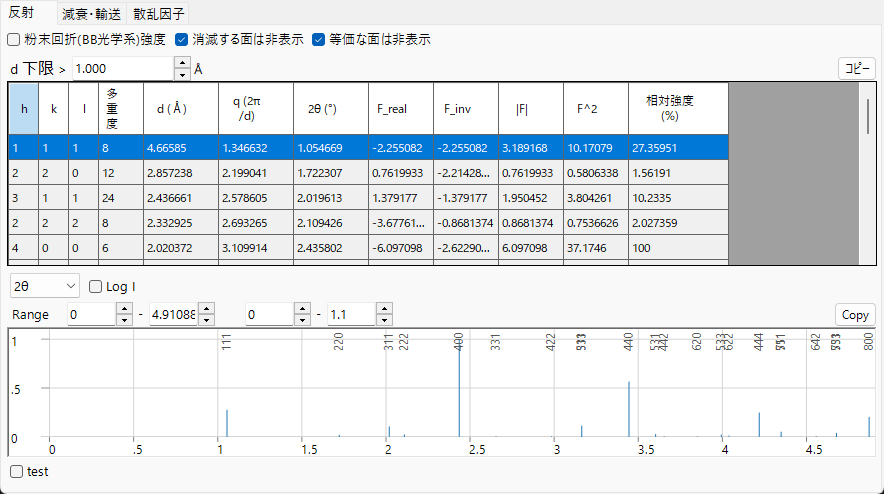Image resolution: width=884 pixels, height=494 pixels.
Task: Decrease d lower limit with down arrow
Action: pos(182,74)
